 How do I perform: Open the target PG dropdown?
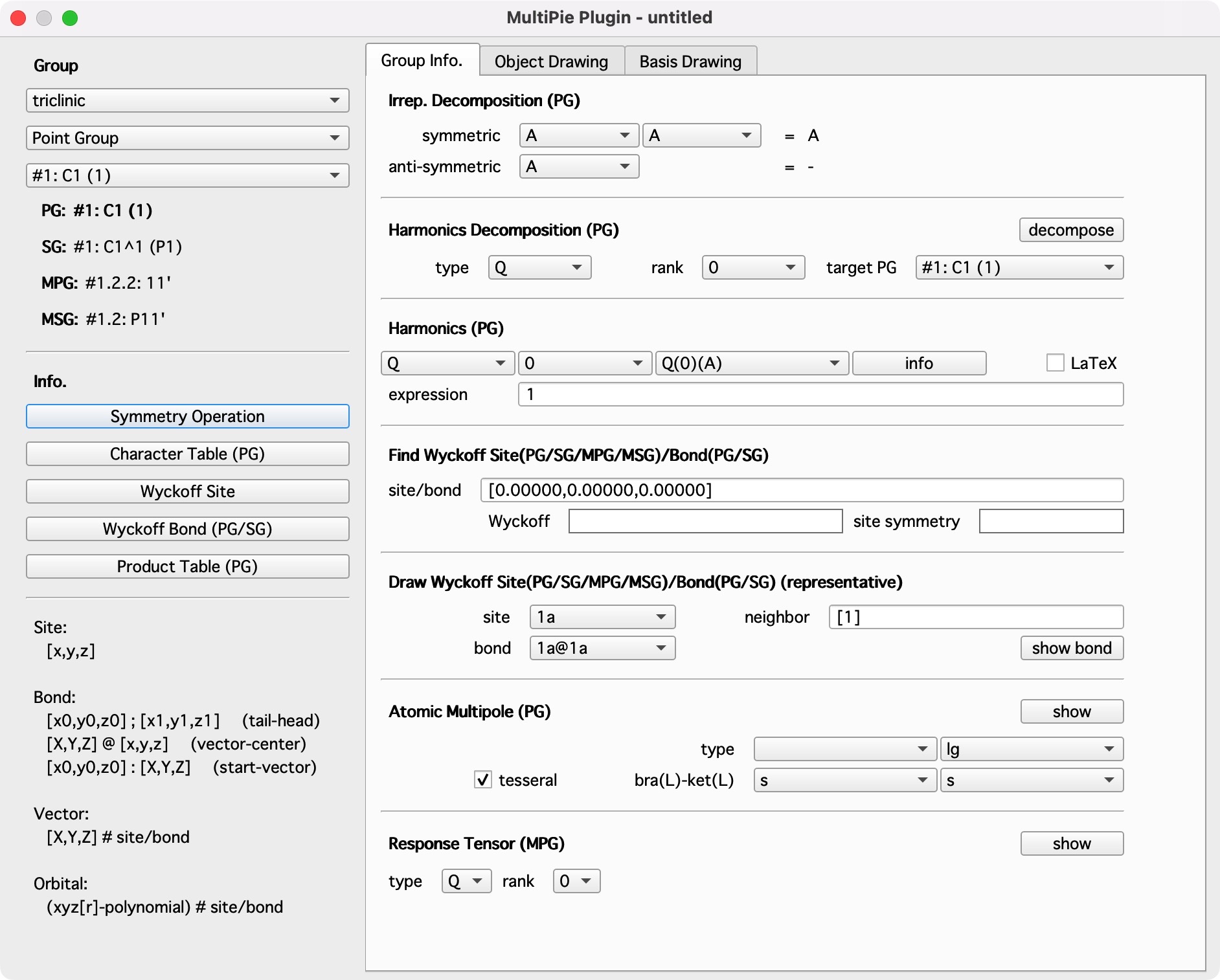pos(1019,267)
